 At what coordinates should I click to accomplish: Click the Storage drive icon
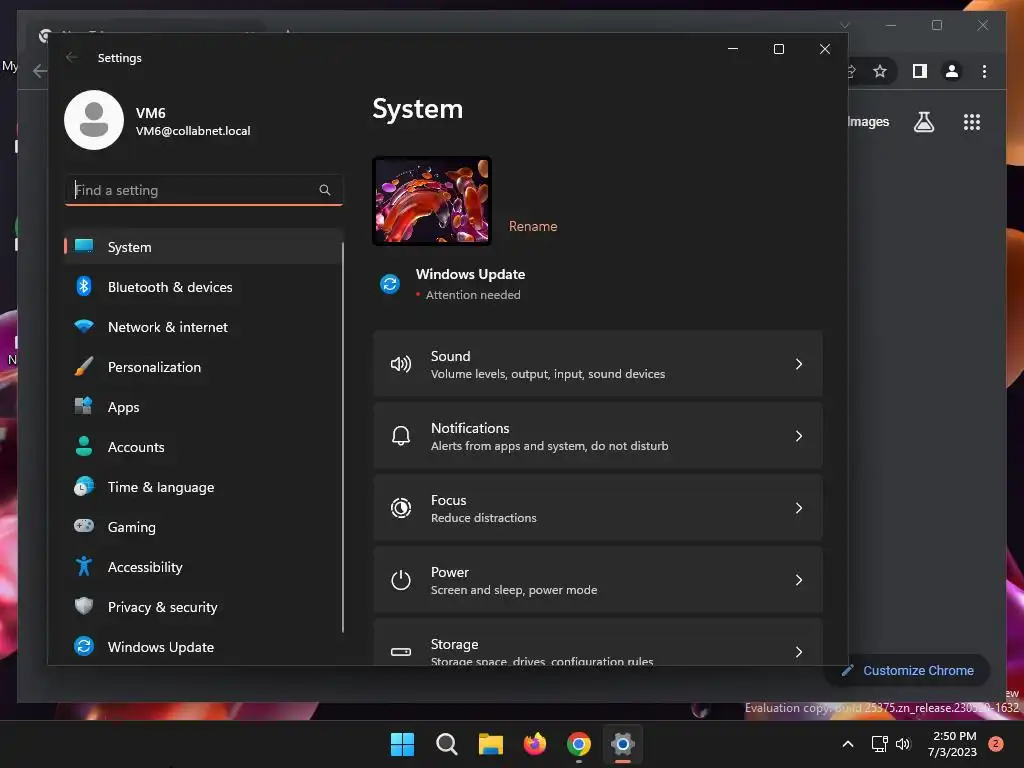click(400, 652)
